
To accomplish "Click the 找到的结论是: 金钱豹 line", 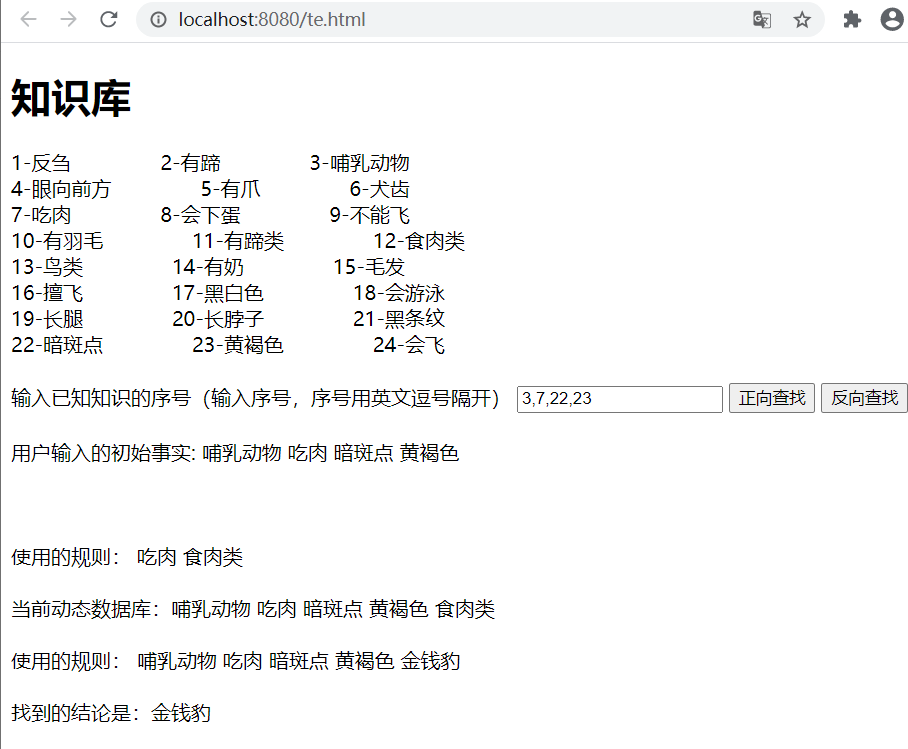I will pyautogui.click(x=111, y=714).
